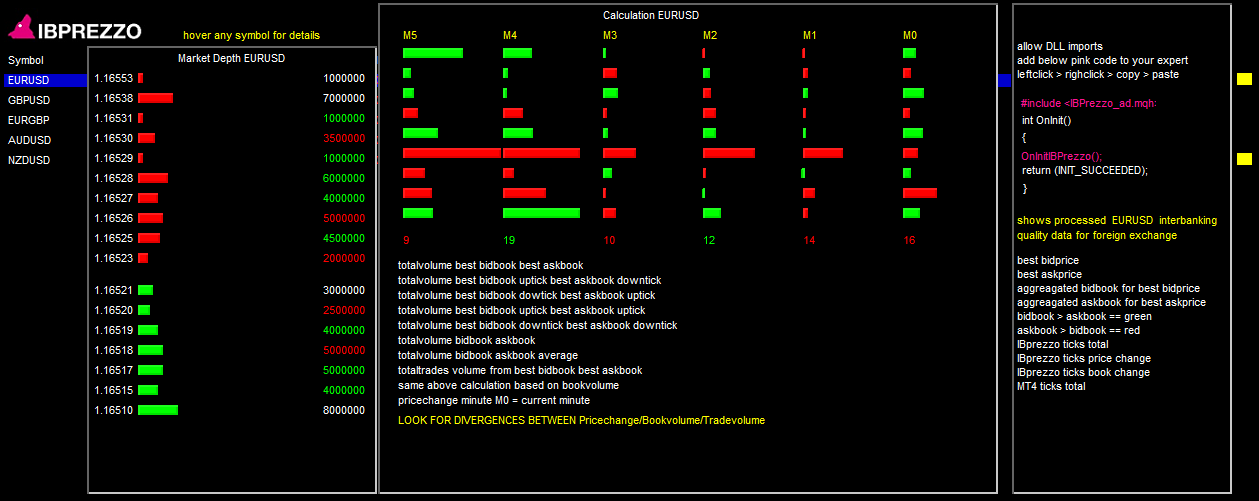
Task: Click the blue marker left of the instructions panel
Action: click(1004, 80)
